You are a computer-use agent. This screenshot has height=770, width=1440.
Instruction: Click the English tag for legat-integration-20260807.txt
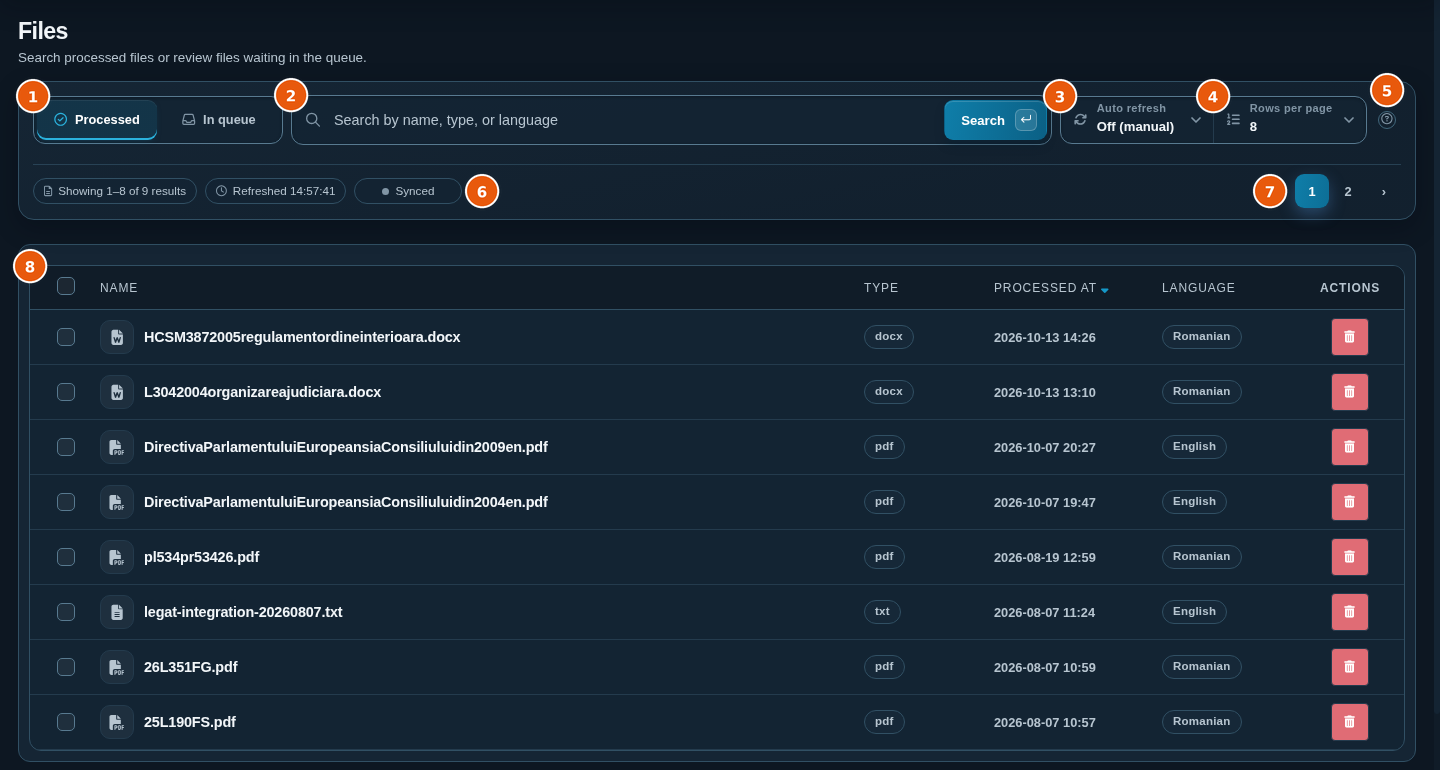click(1194, 612)
